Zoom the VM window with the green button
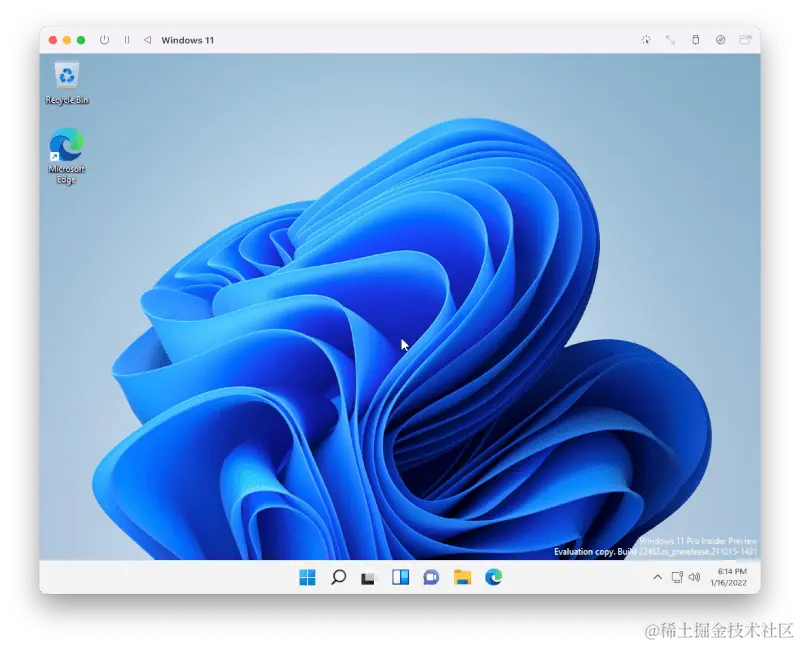The image size is (800, 646). coord(81,40)
